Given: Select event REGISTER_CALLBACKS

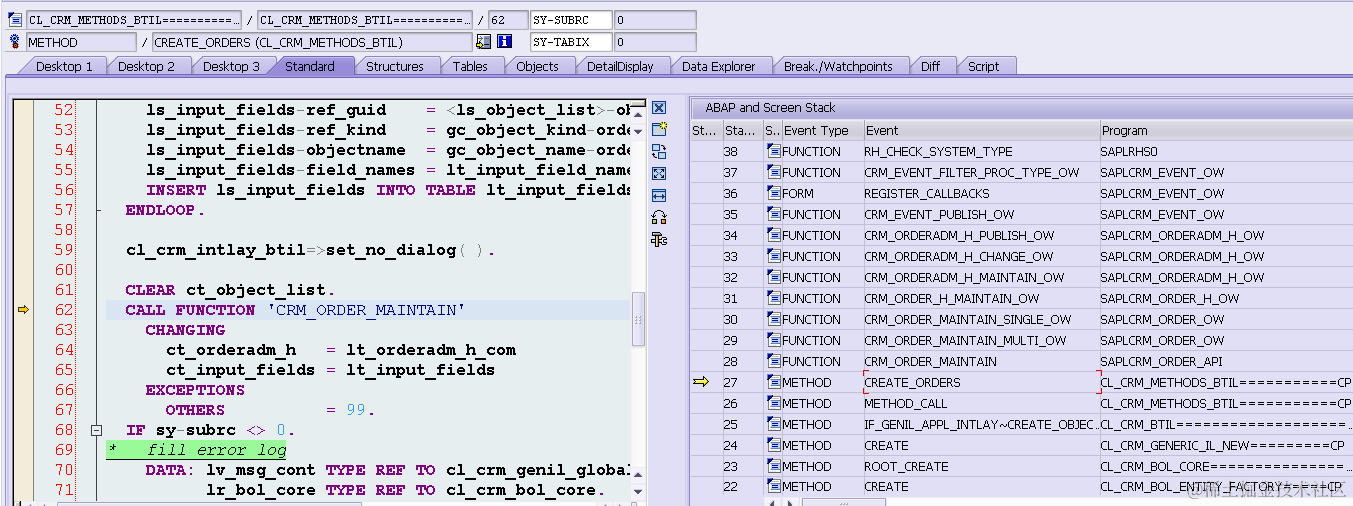Looking at the screenshot, I should pyautogui.click(x=927, y=193).
